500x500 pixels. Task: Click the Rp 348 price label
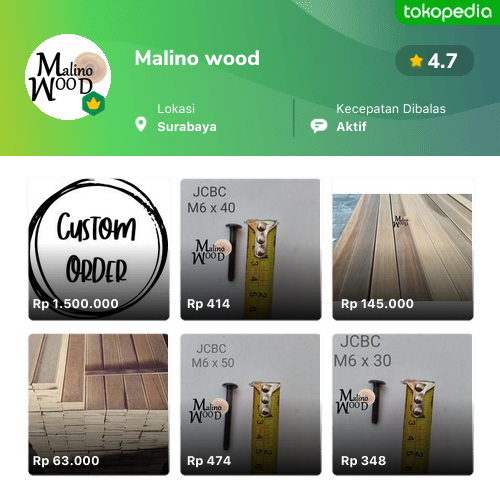pos(363,461)
